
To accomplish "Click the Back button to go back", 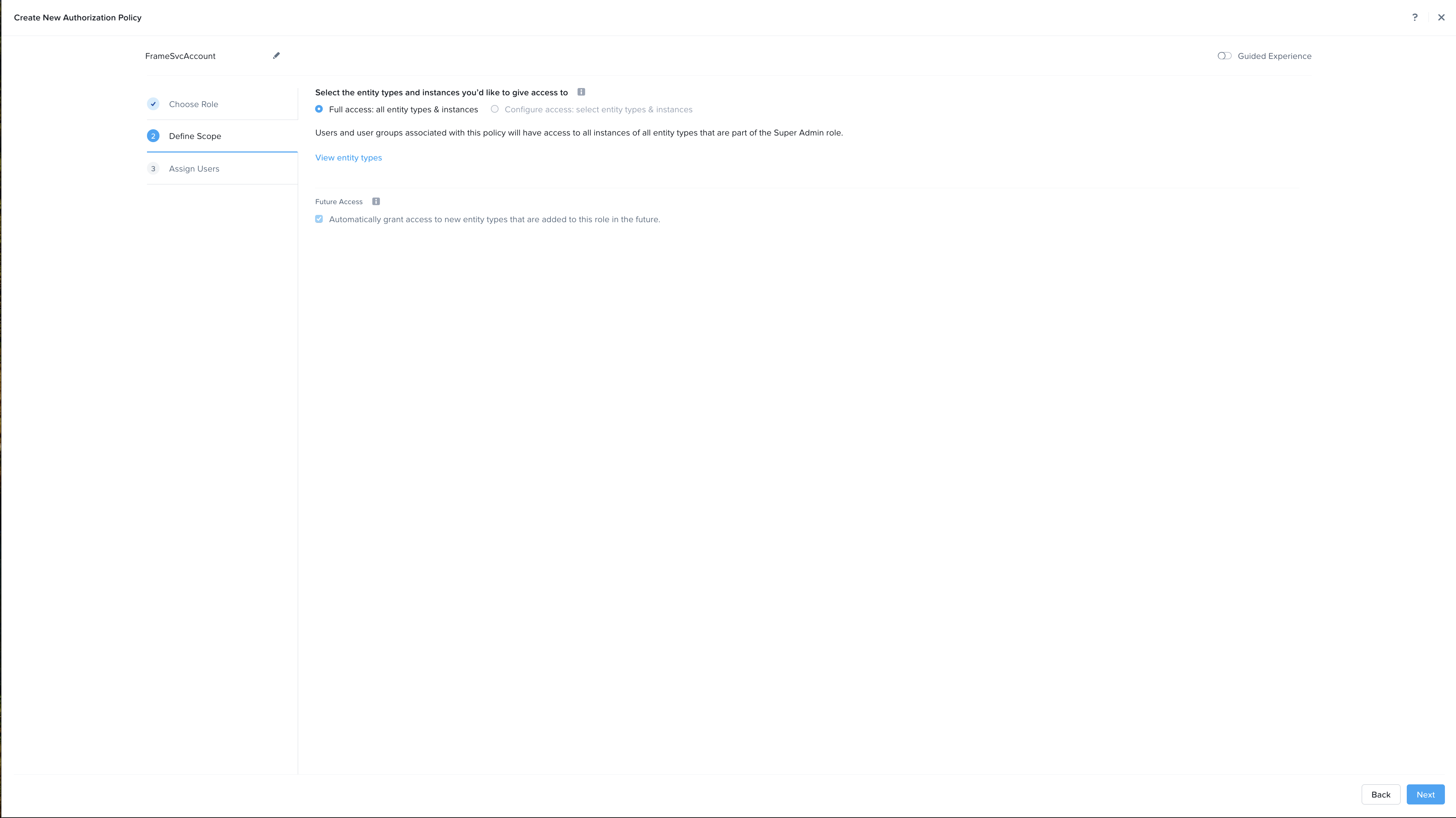I will pyautogui.click(x=1381, y=794).
